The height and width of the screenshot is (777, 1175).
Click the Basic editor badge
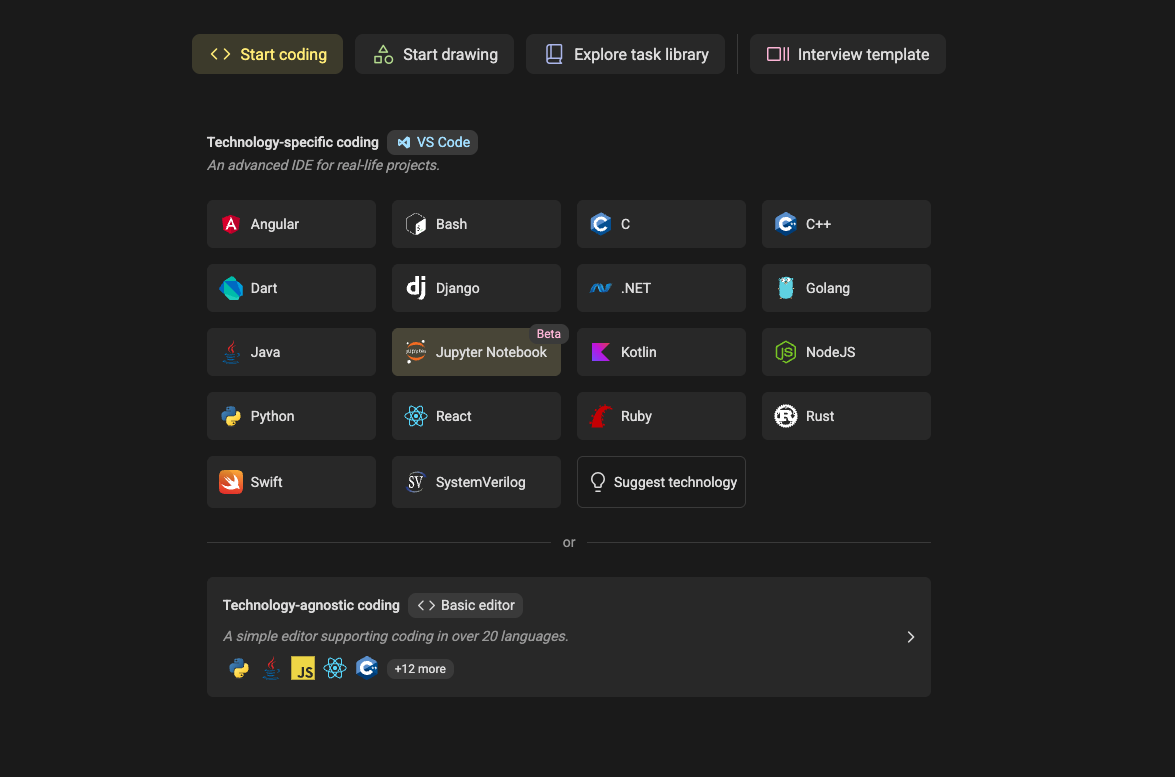point(465,605)
